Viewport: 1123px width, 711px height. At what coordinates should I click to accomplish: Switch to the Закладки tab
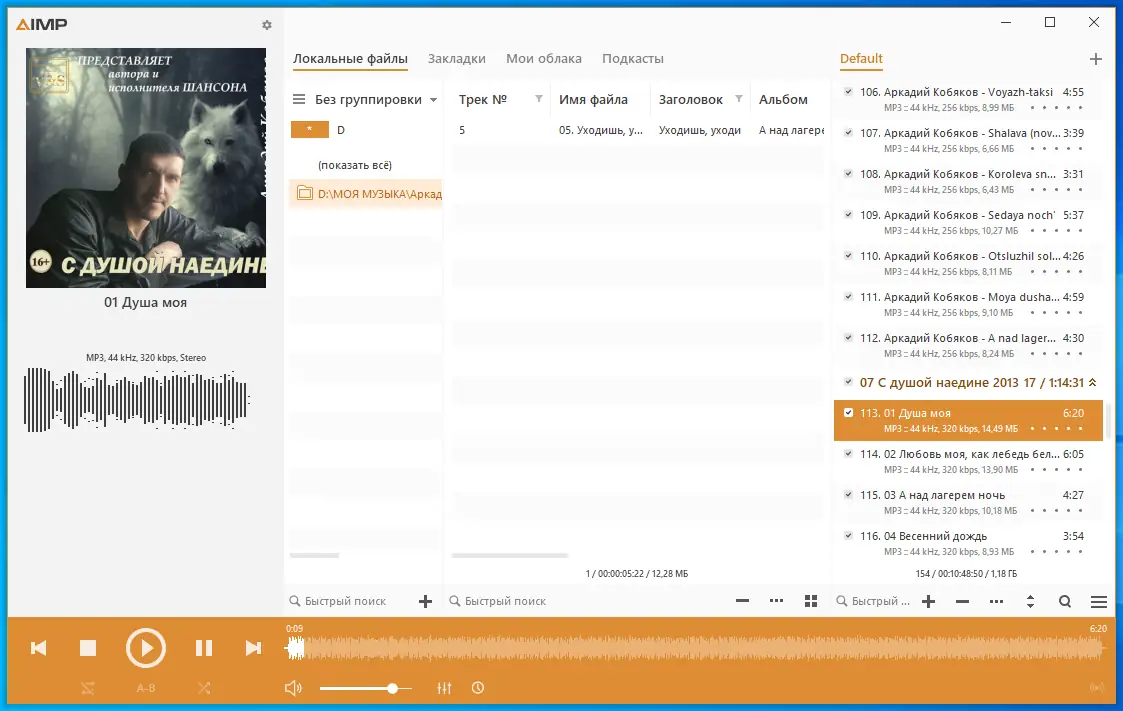[x=457, y=58]
